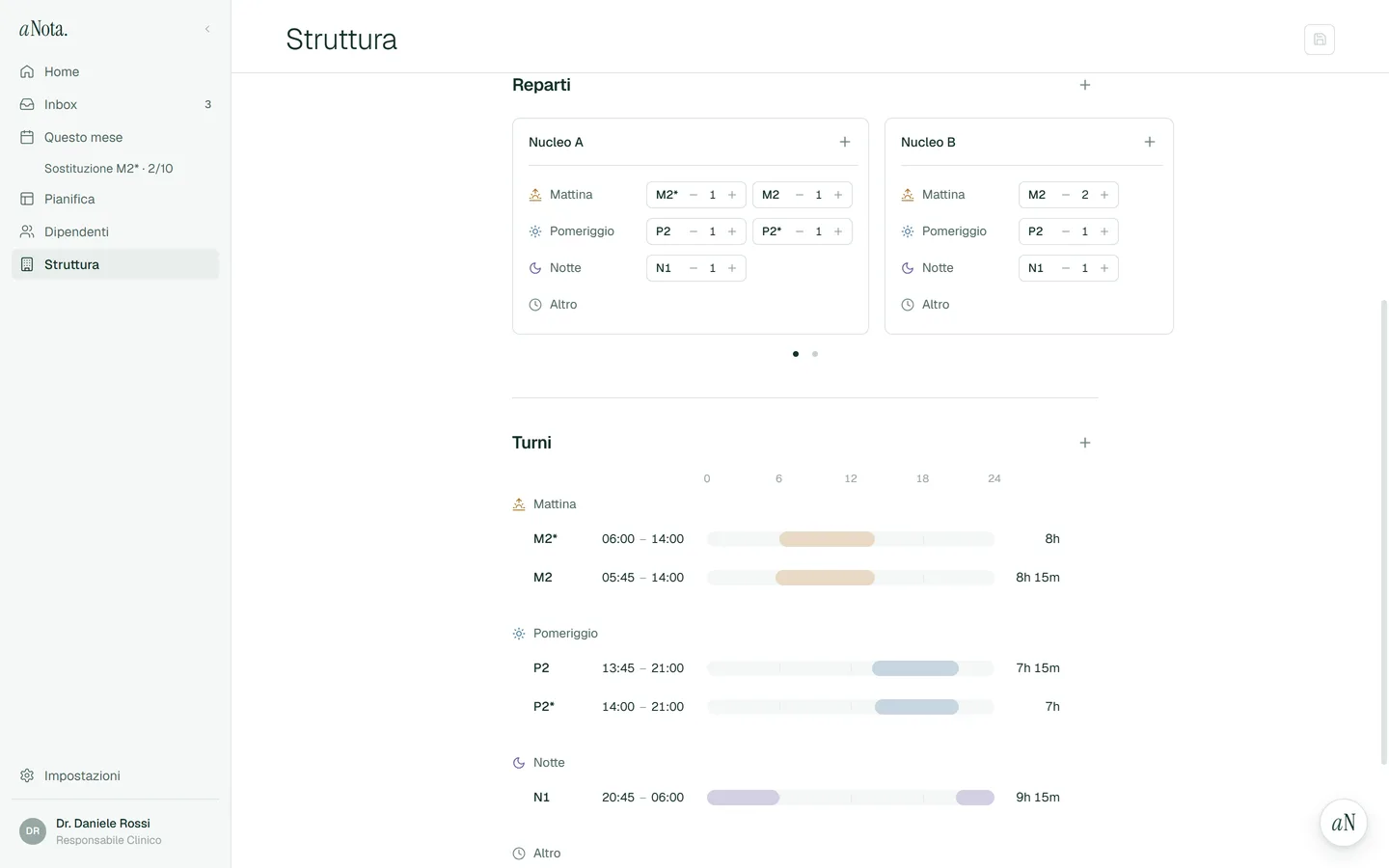Click the save icon button
The height and width of the screenshot is (868, 1389).
pyautogui.click(x=1320, y=40)
